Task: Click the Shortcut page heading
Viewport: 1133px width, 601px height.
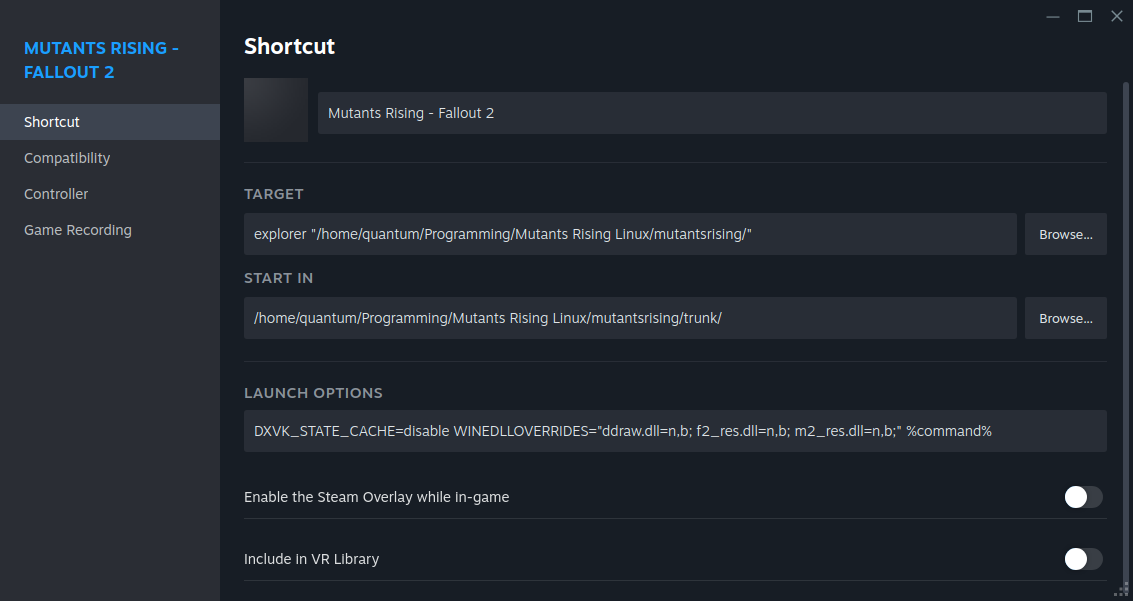Action: coord(289,46)
